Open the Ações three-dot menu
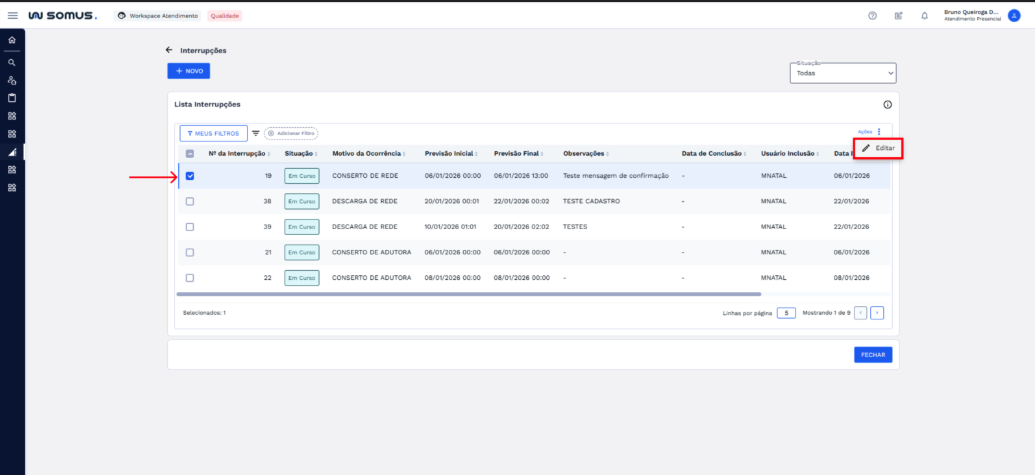1035x475 pixels. coord(879,132)
